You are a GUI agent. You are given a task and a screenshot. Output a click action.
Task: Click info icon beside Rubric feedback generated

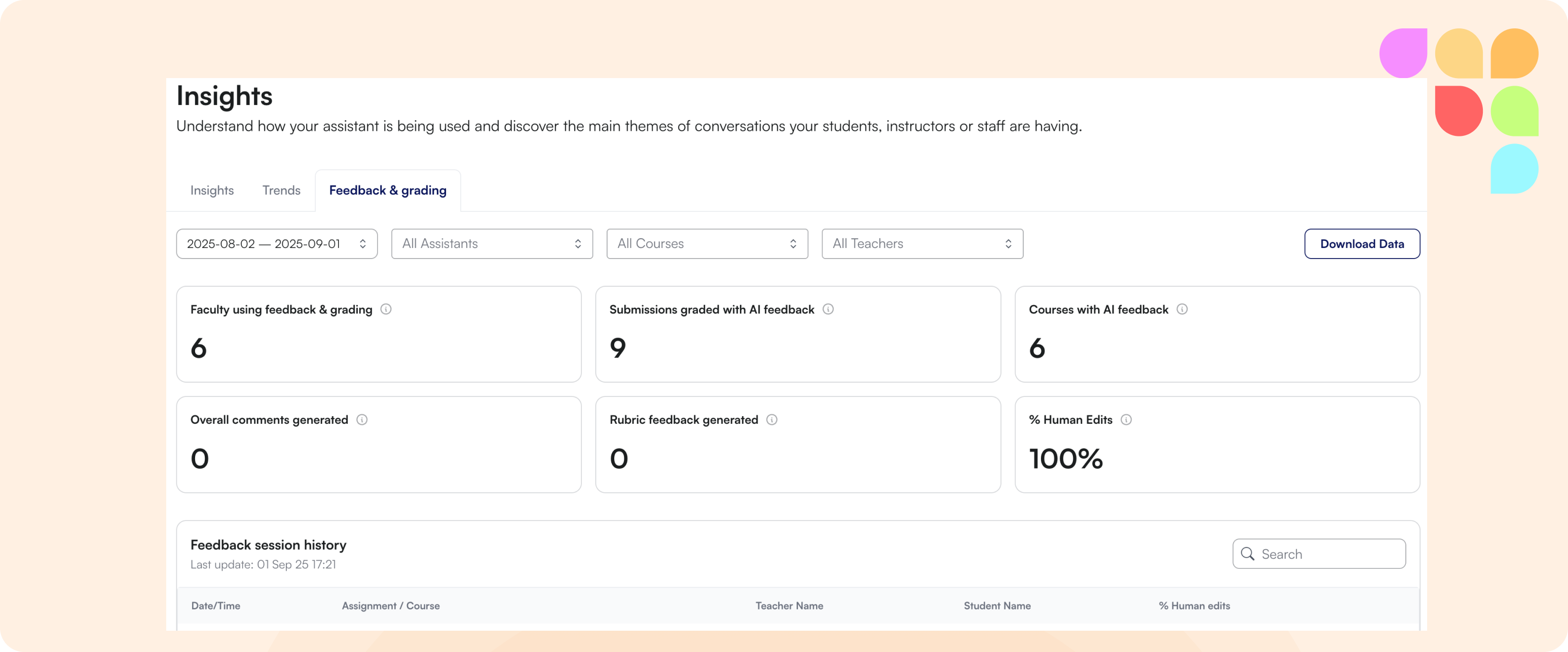pos(772,419)
